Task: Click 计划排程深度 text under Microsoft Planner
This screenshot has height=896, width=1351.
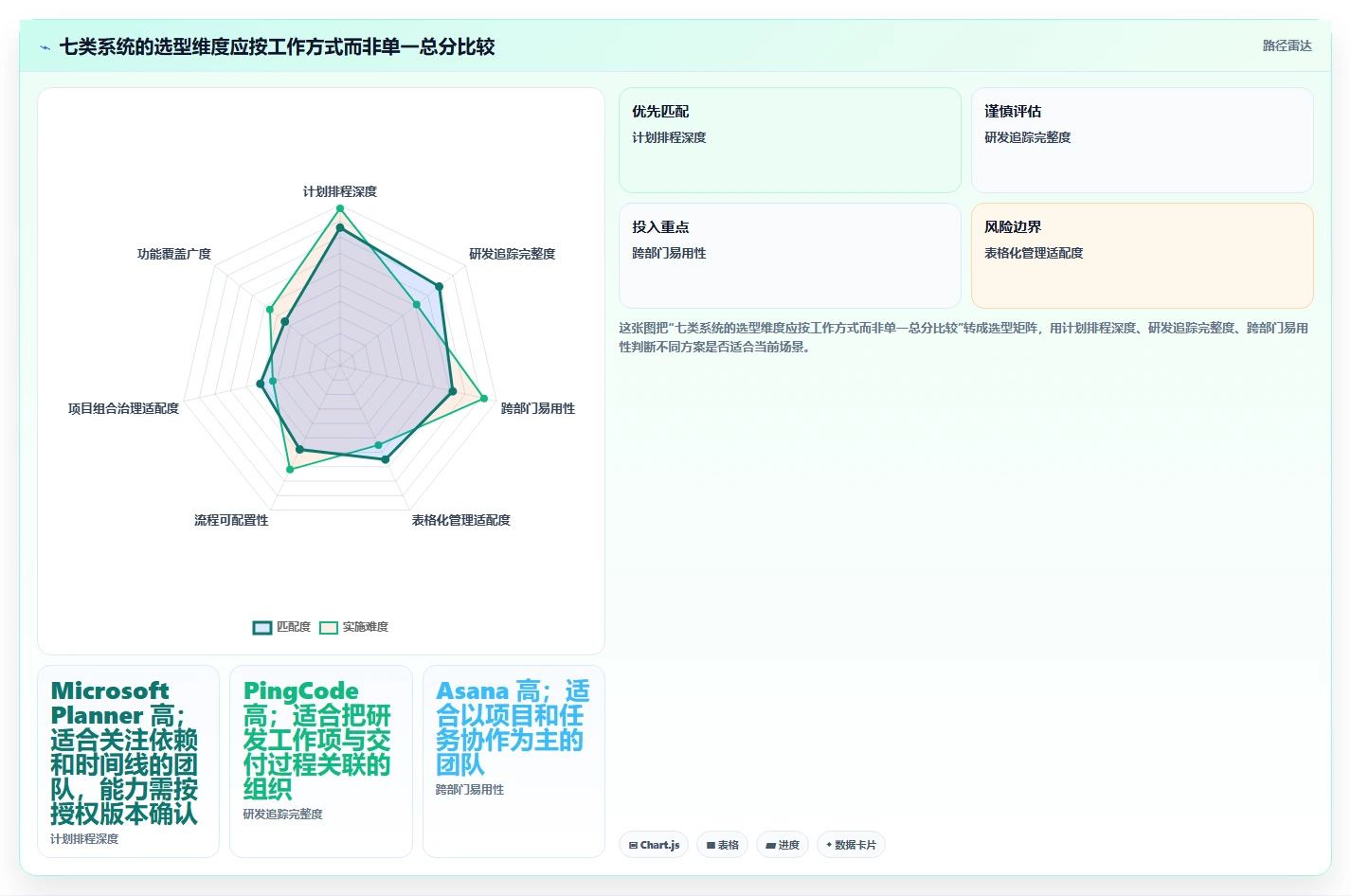Action: click(84, 839)
